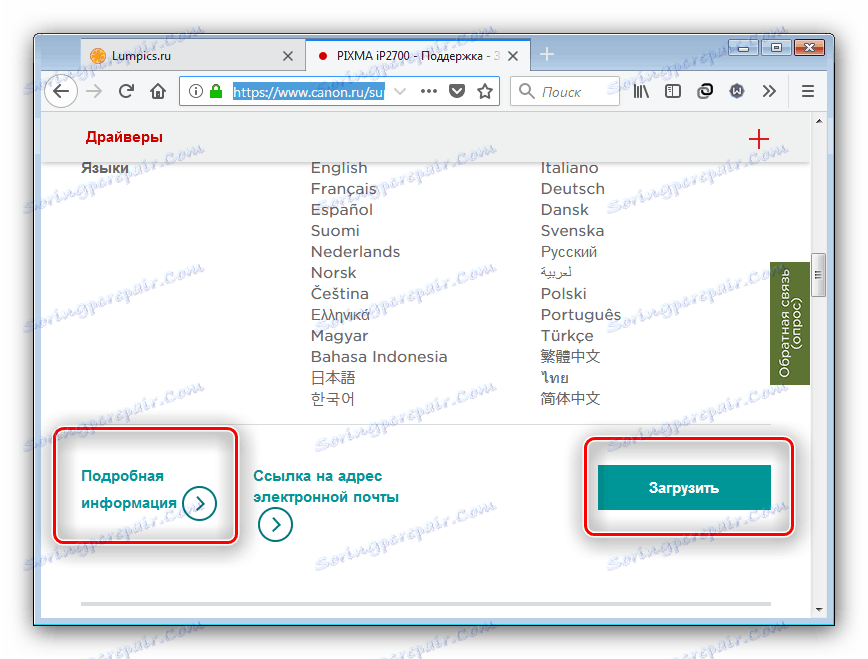Open the Подробная информация link
The height and width of the screenshot is (659, 868).
pos(128,490)
